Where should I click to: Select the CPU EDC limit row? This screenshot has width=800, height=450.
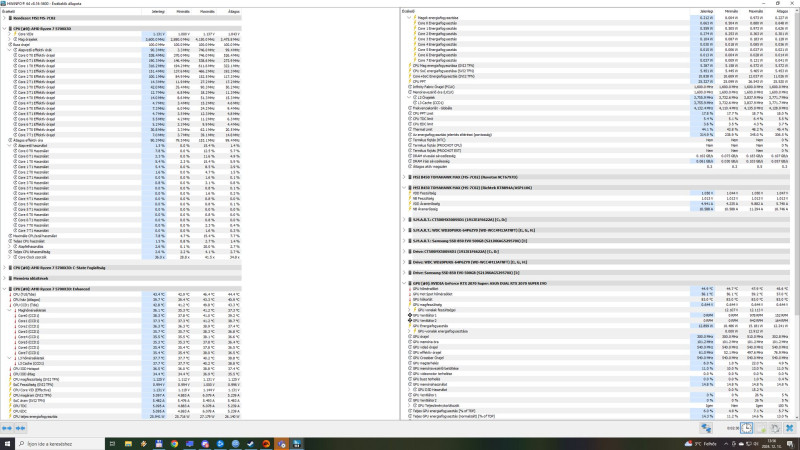[x=595, y=124]
